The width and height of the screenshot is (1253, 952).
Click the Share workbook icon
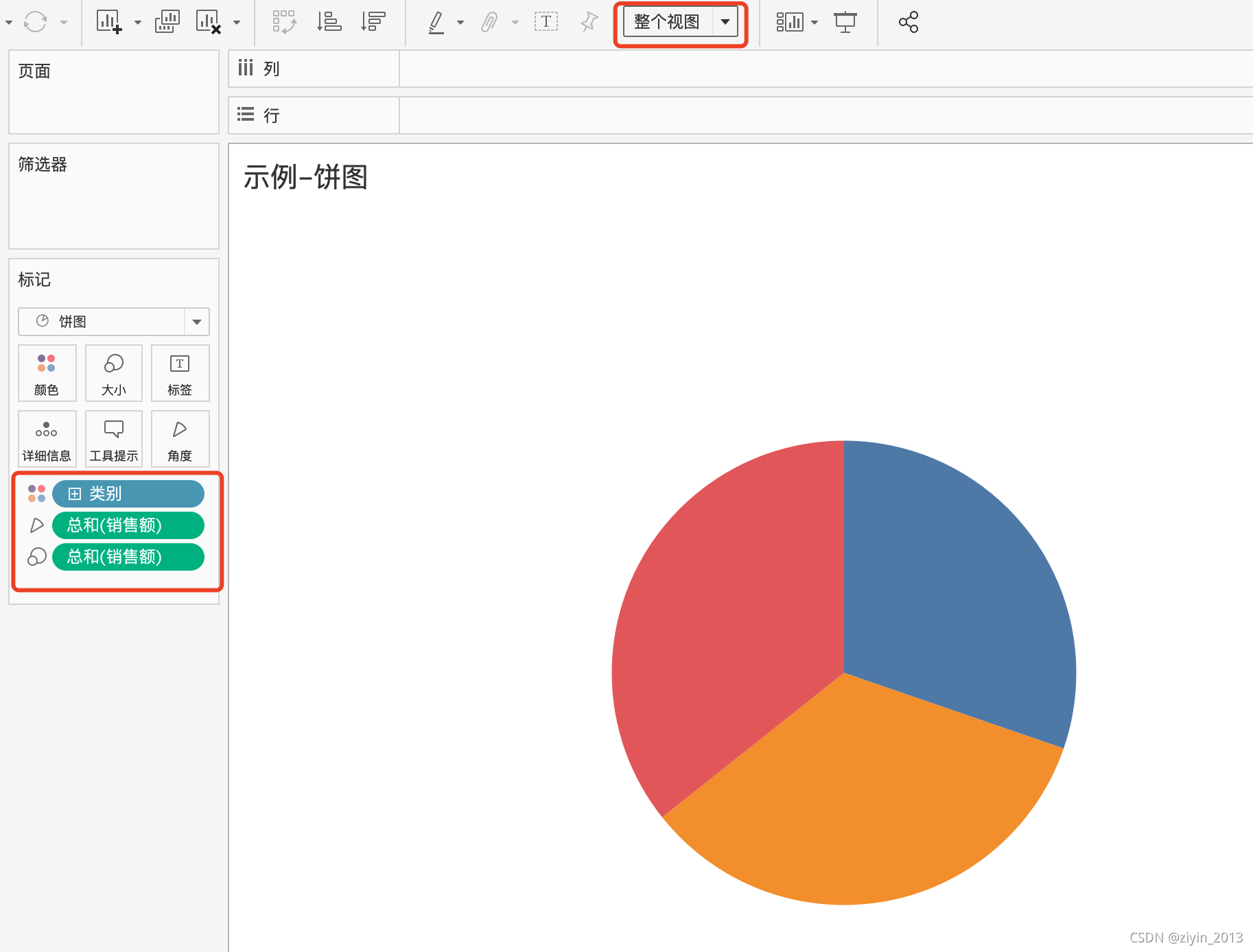tap(909, 22)
